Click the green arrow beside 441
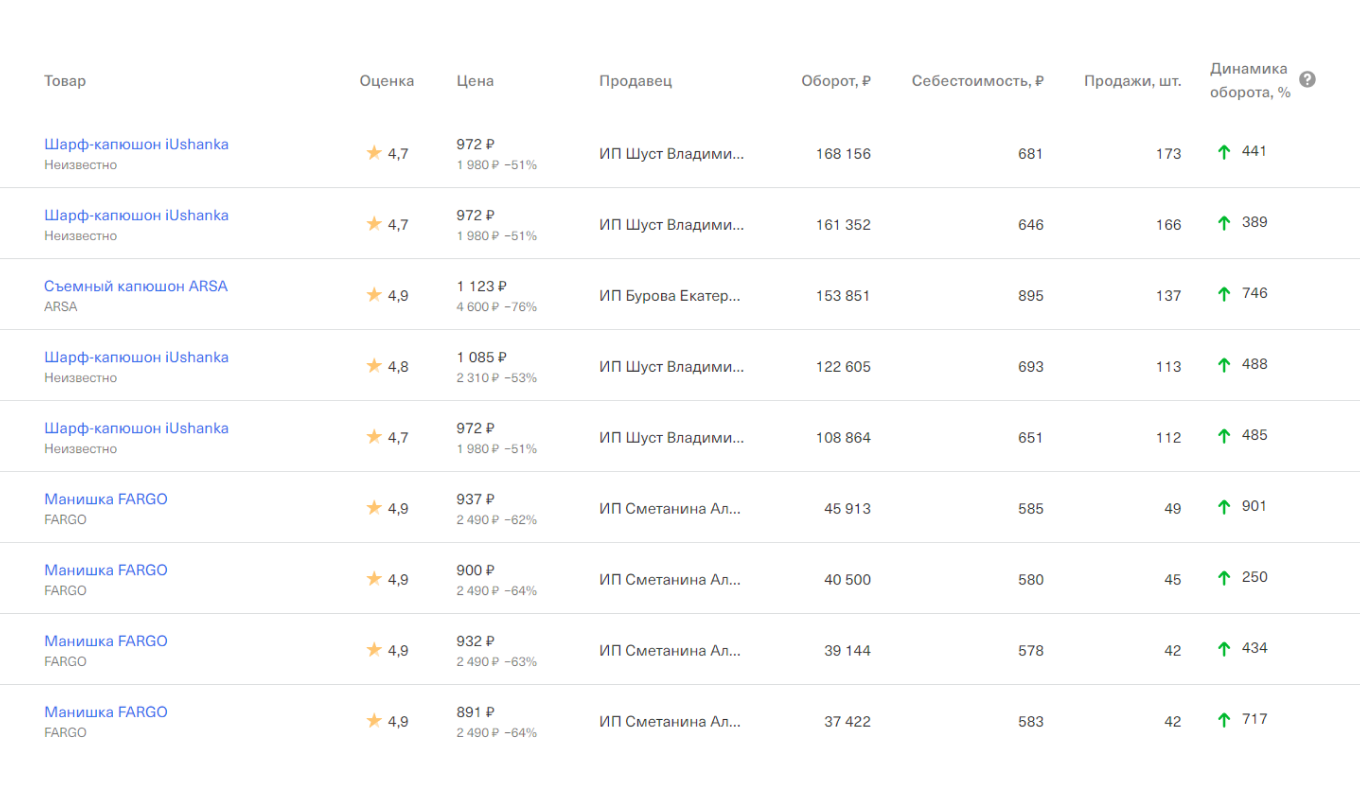Viewport: 1360px width, 803px height. click(x=1223, y=152)
